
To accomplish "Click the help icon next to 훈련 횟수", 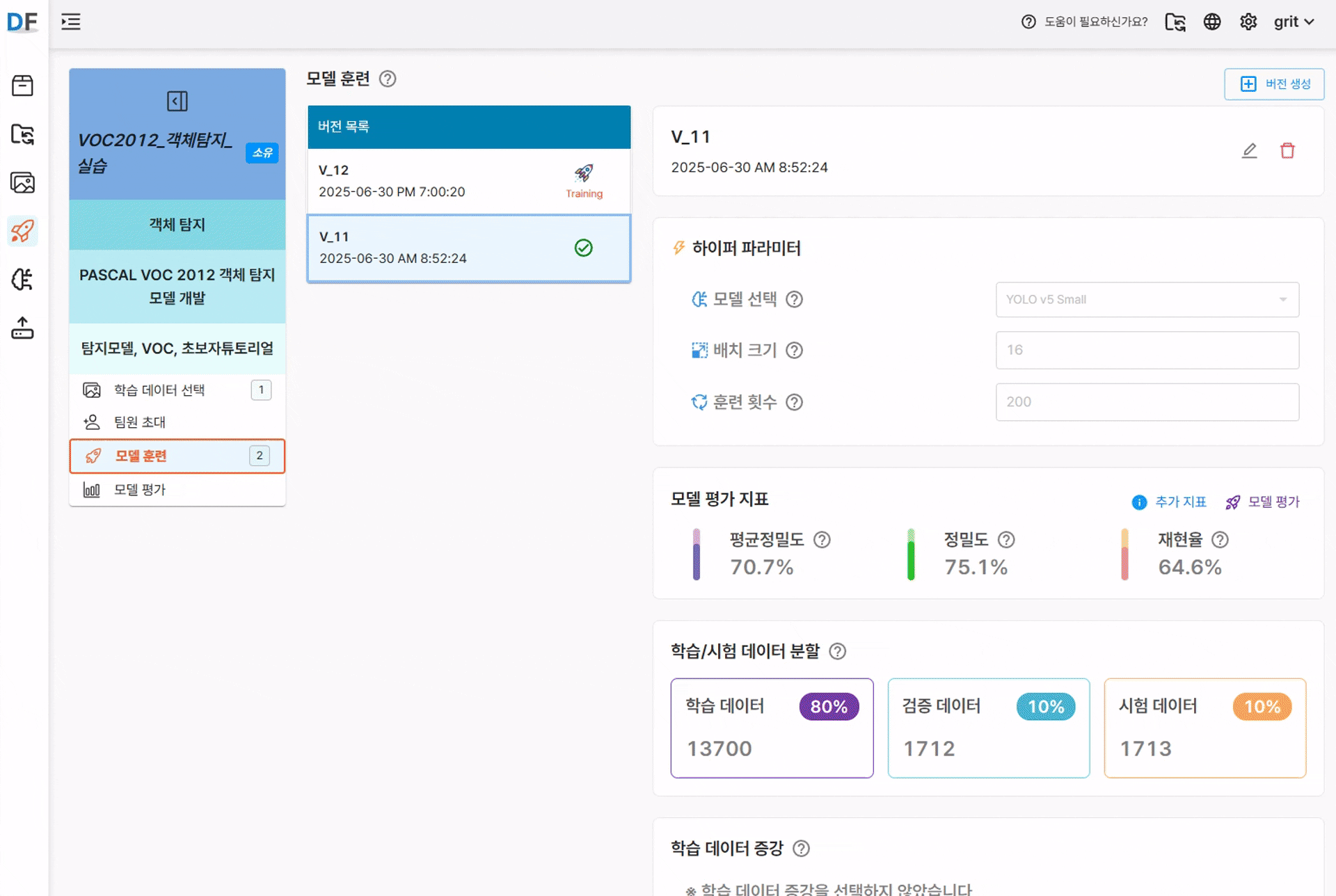I will pos(794,403).
